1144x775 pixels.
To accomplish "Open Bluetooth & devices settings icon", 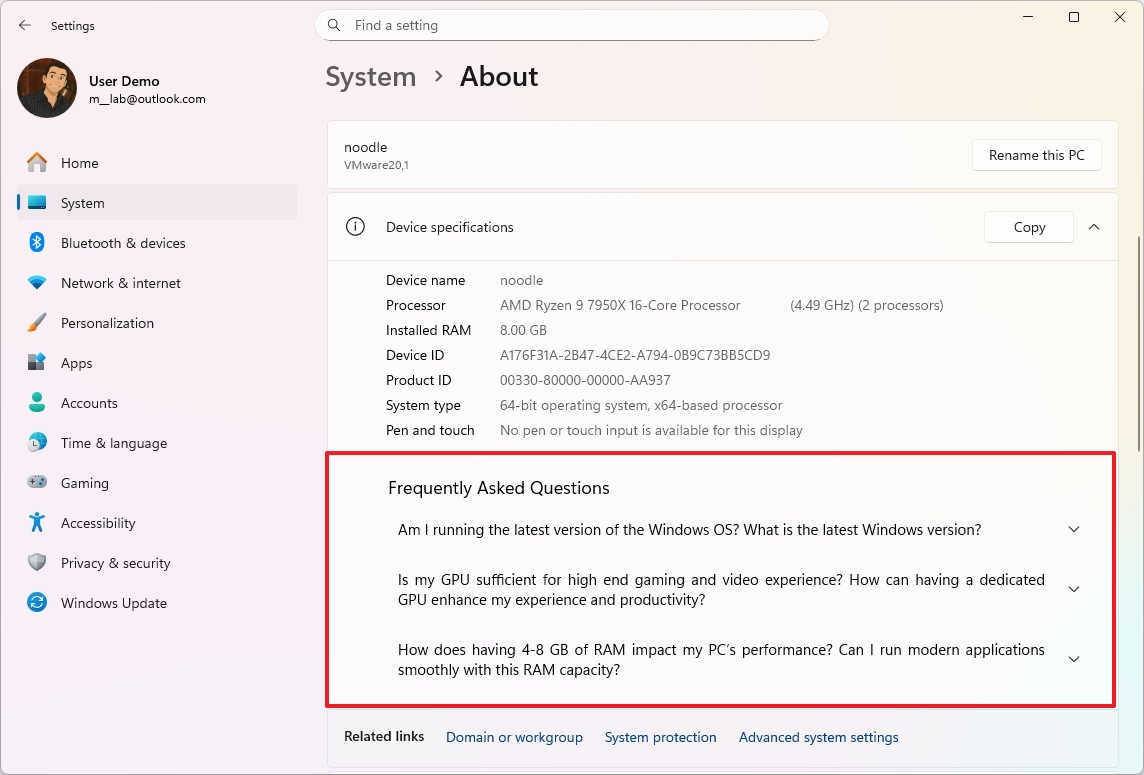I will (37, 243).
